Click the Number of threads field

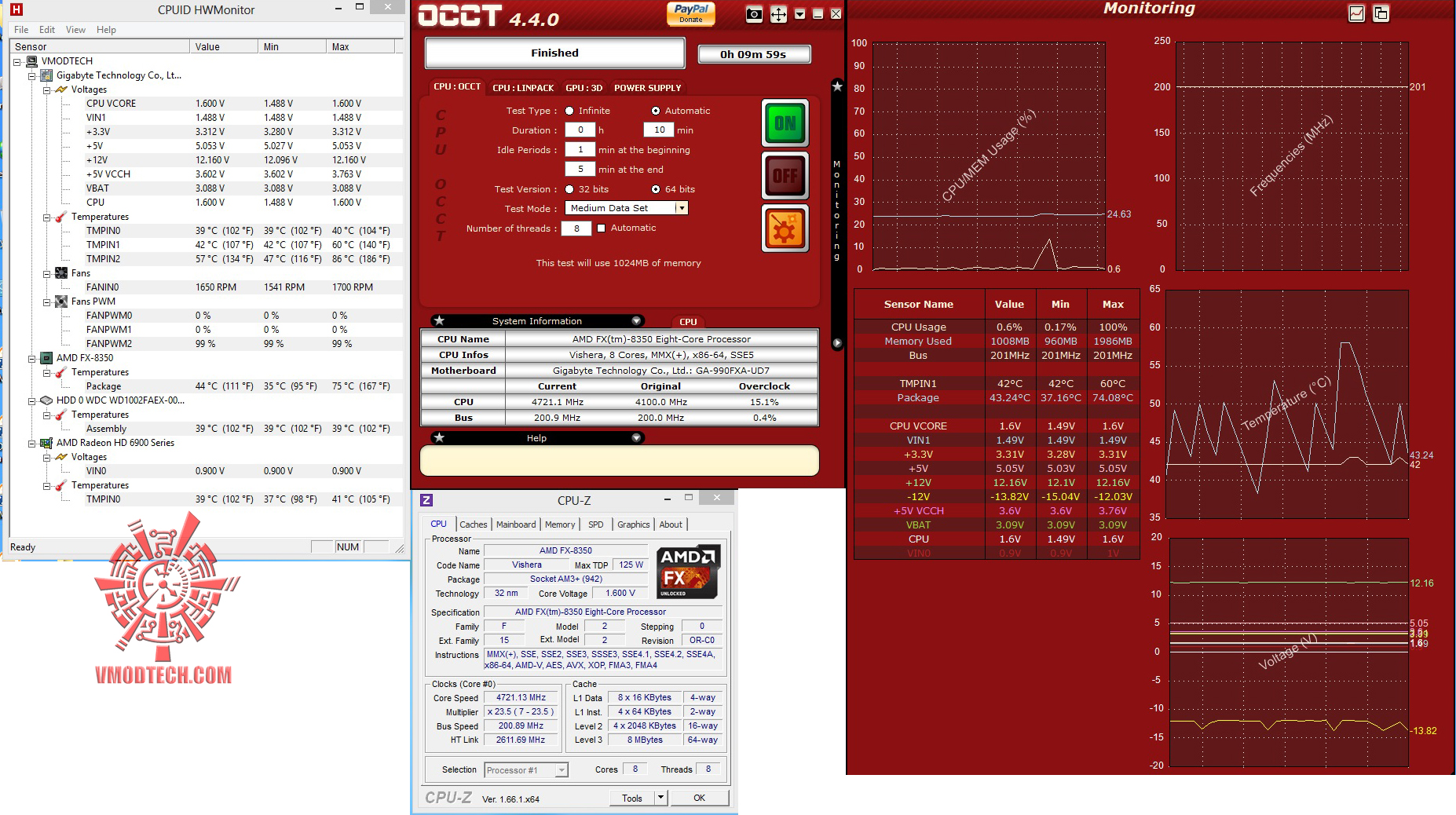pos(576,228)
